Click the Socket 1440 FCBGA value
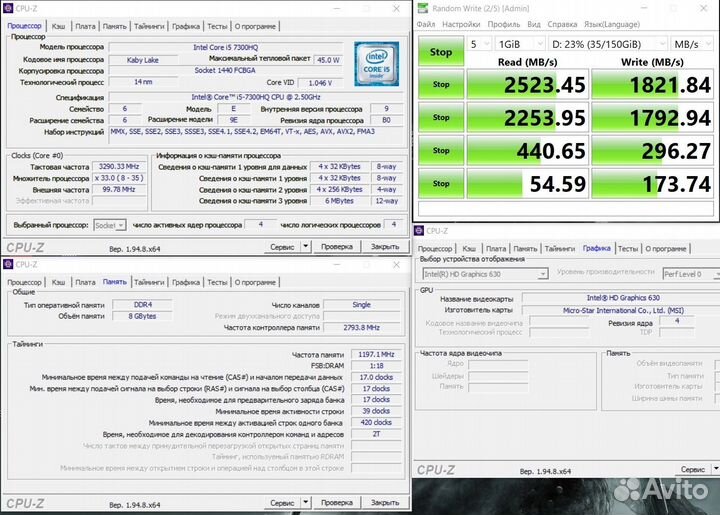Screen dimensions: 720x515 pos(225,70)
